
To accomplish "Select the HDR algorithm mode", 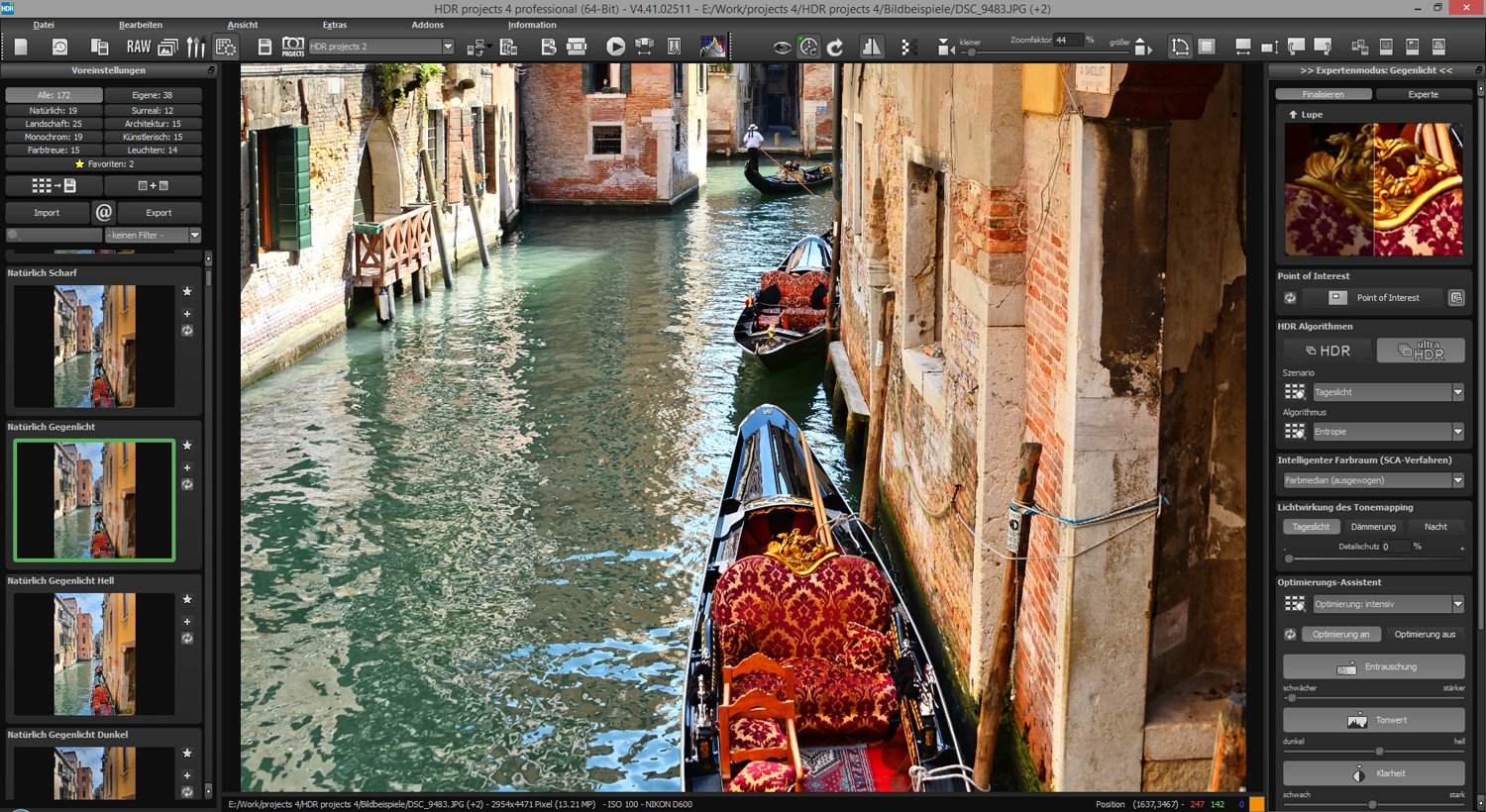I will pyautogui.click(x=1327, y=351).
